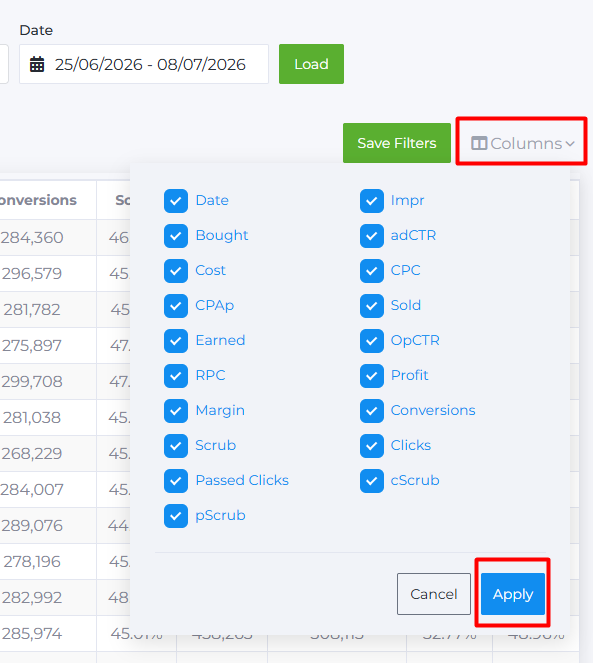Select the conversions value 281,038

(x=32, y=417)
